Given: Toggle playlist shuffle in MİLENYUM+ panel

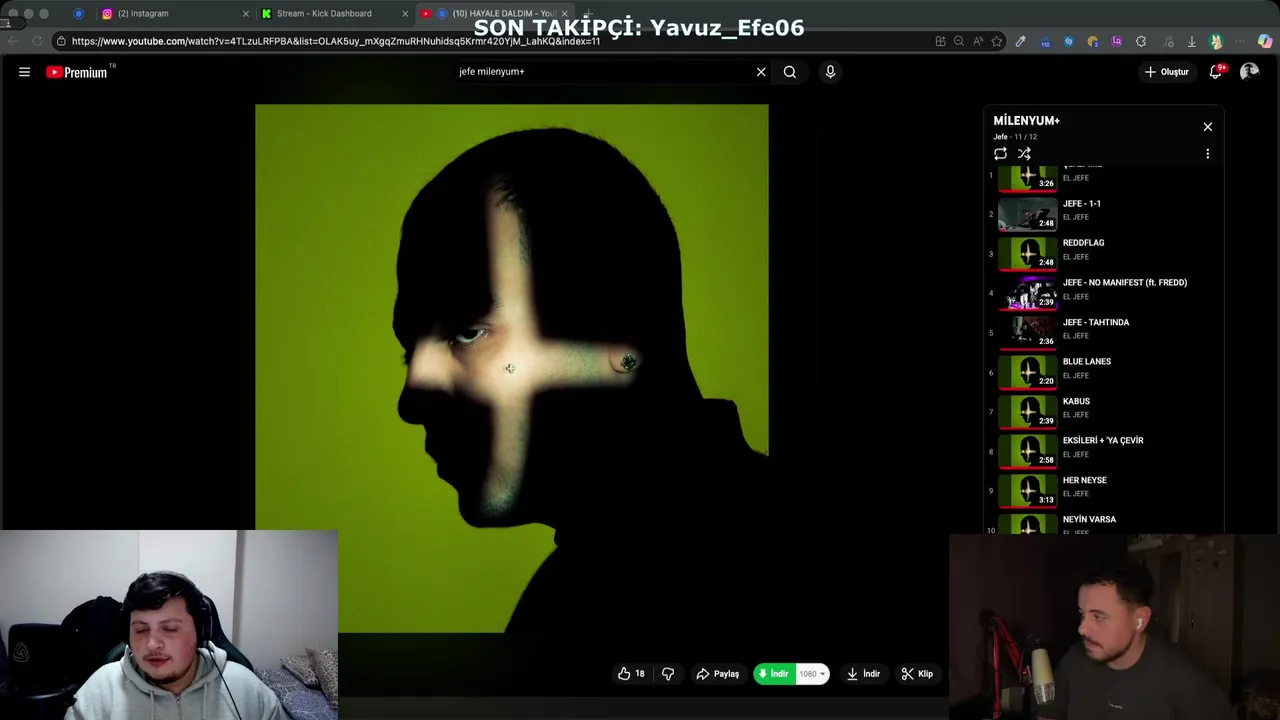Looking at the screenshot, I should [1024, 154].
